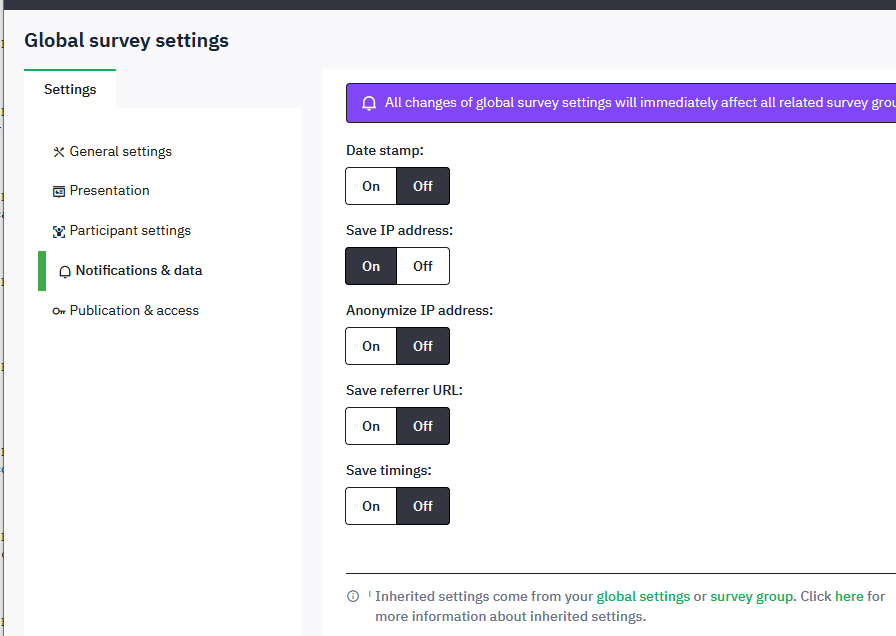Click the key icon beside Publication & access
Image resolution: width=896 pixels, height=636 pixels.
pos(59,311)
